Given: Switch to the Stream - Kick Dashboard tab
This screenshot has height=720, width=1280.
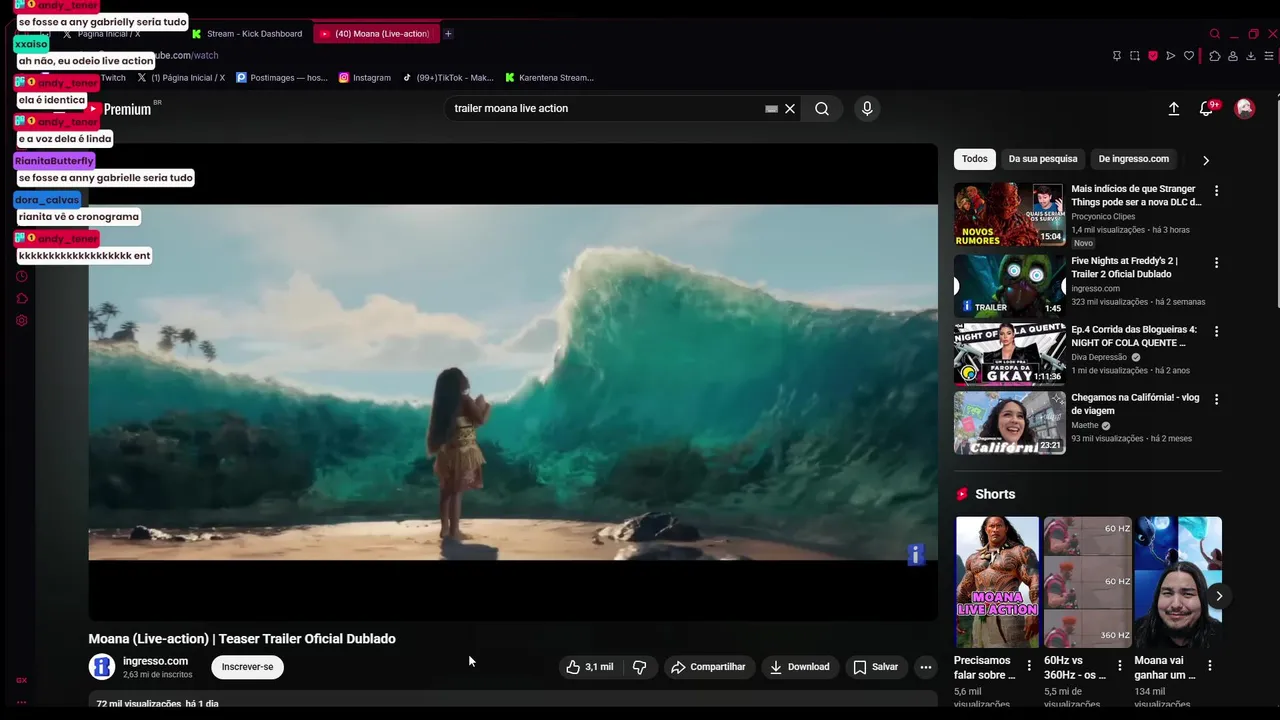Looking at the screenshot, I should [x=247, y=34].
